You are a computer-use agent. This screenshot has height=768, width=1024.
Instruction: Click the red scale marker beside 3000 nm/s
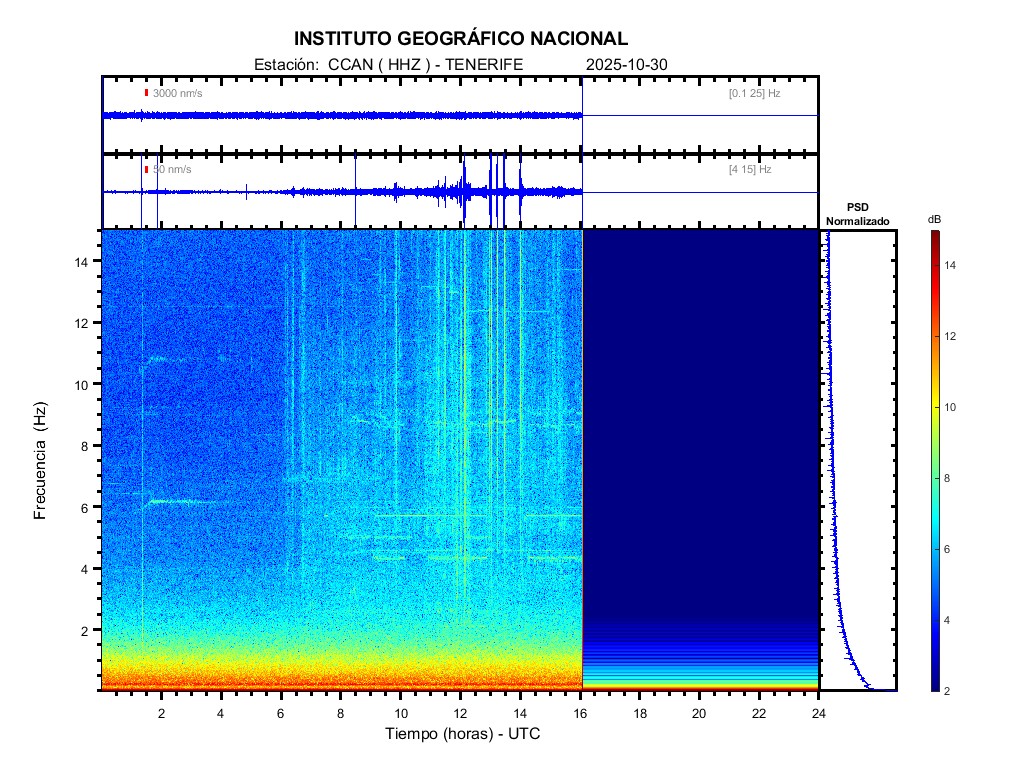pyautogui.click(x=146, y=93)
